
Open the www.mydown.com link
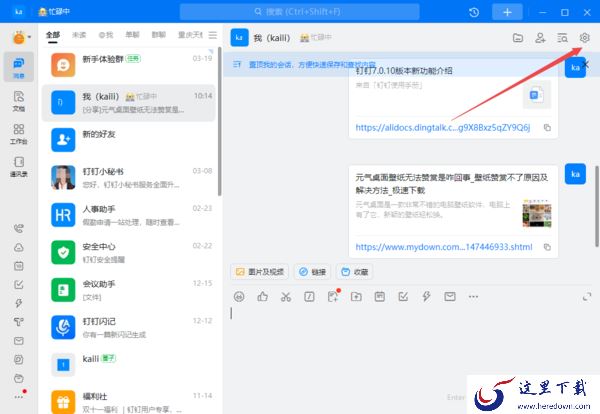tap(444, 247)
